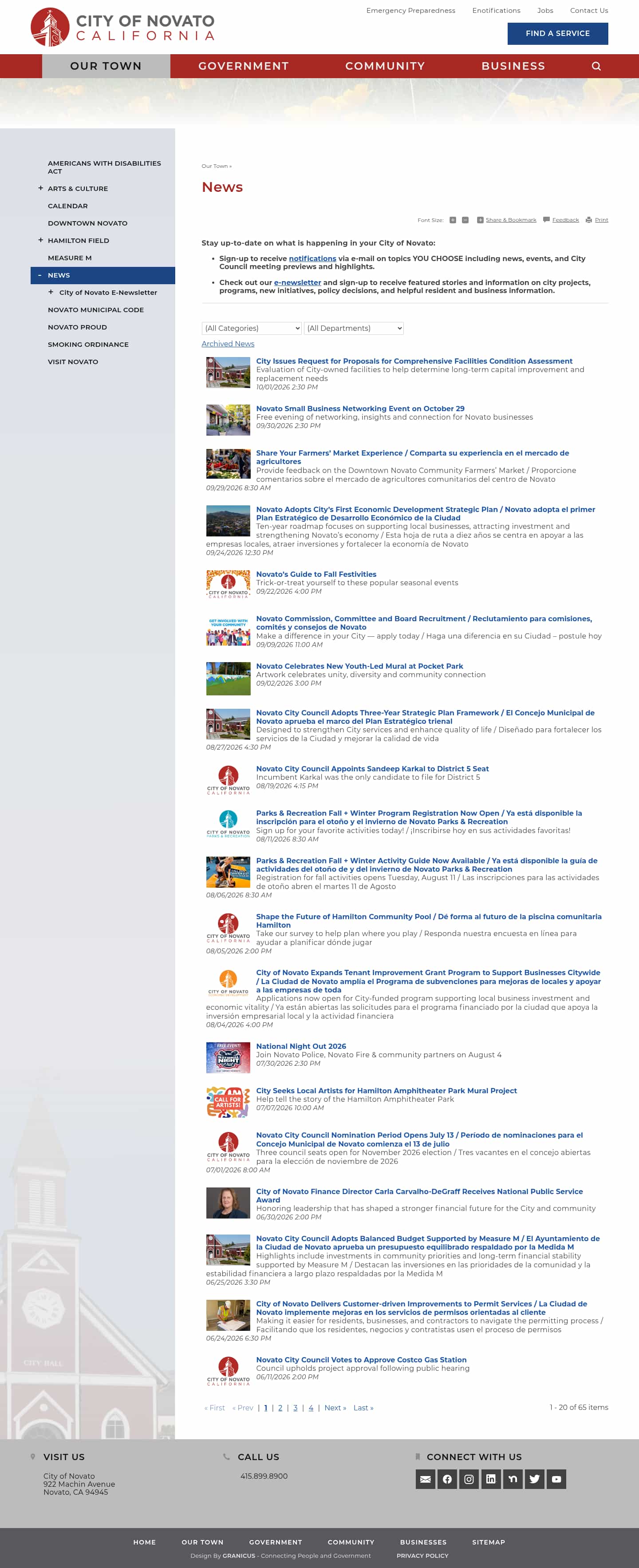
Task: Open the Our Town main tab
Action: 106,66
